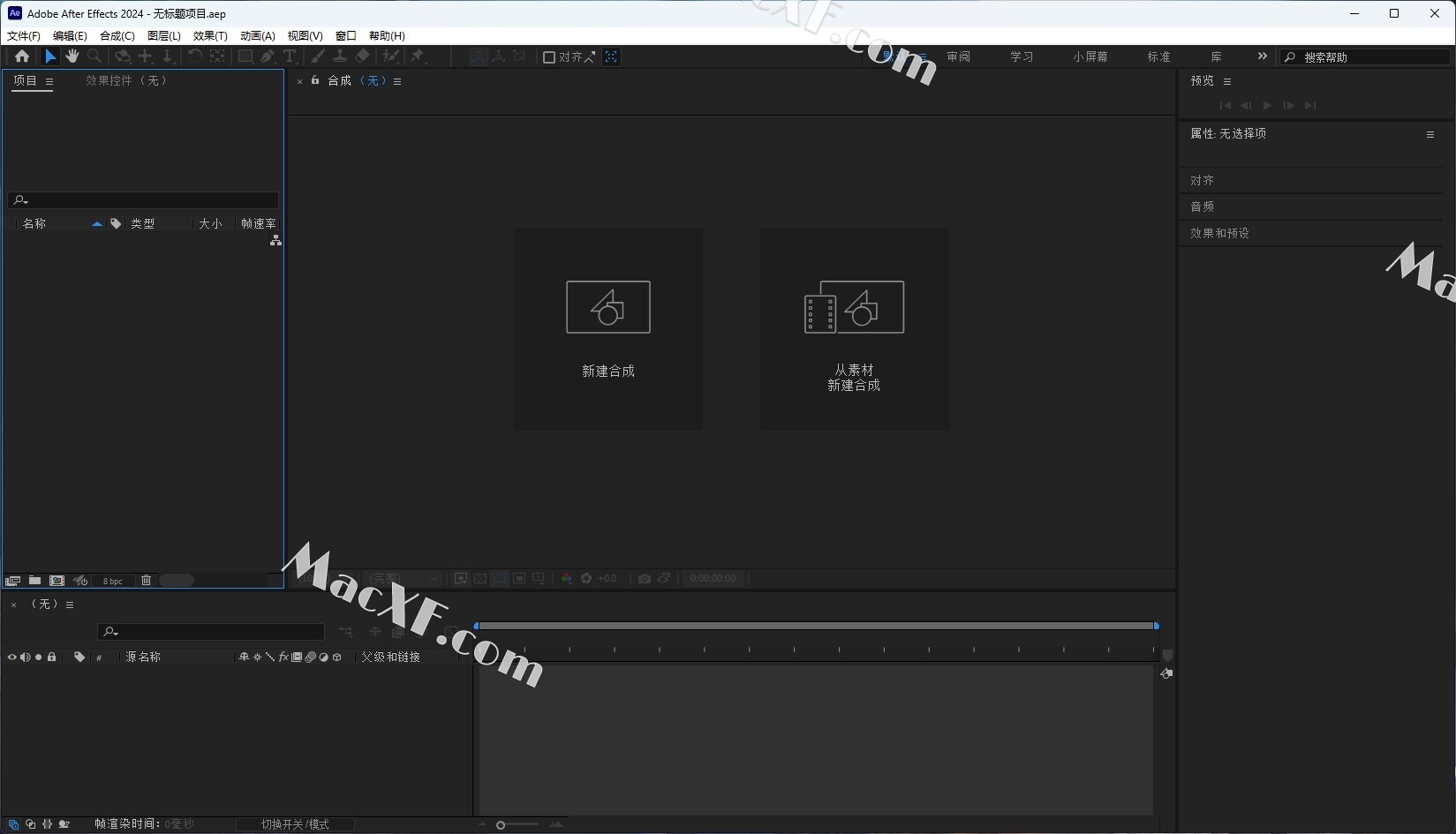The image size is (1456, 834).
Task: Click the snapping bounding box icon
Action: [611, 56]
